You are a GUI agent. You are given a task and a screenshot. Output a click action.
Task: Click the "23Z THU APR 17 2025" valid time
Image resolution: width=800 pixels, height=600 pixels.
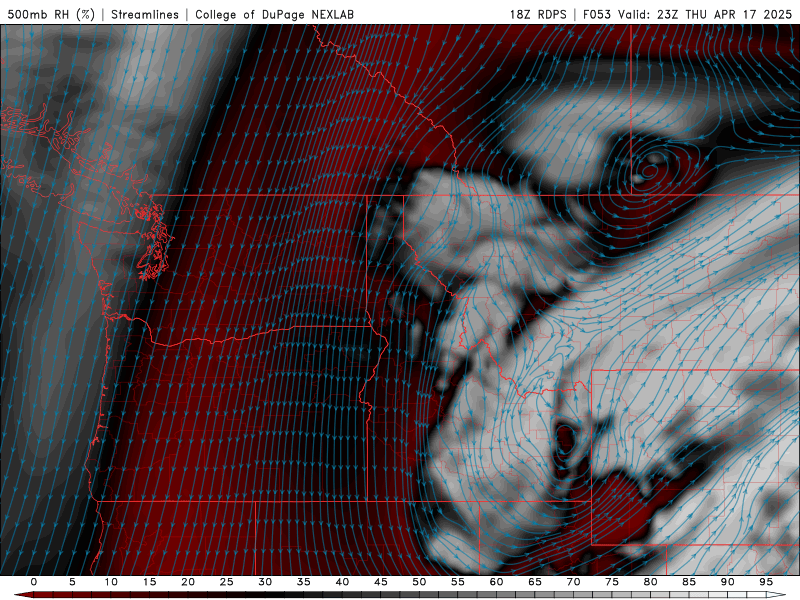coord(724,15)
